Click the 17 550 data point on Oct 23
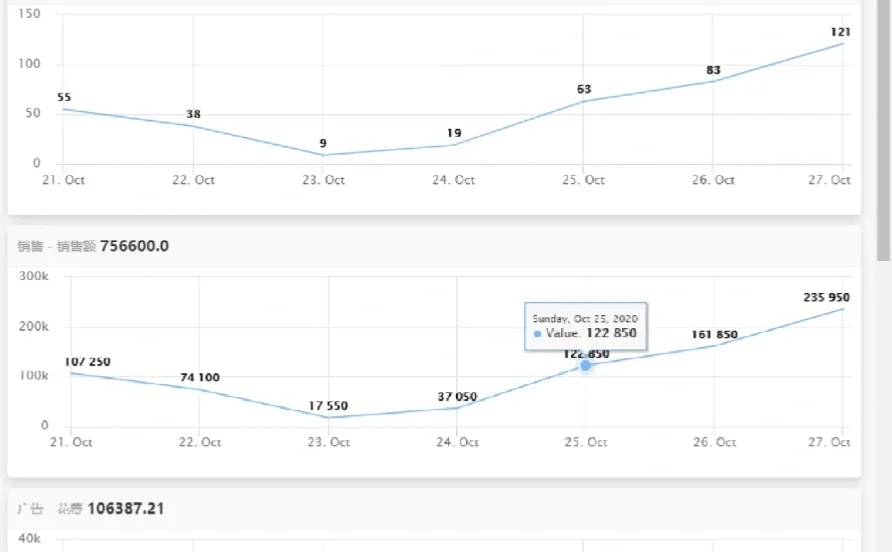Image resolution: width=892 pixels, height=552 pixels. pyautogui.click(x=328, y=417)
